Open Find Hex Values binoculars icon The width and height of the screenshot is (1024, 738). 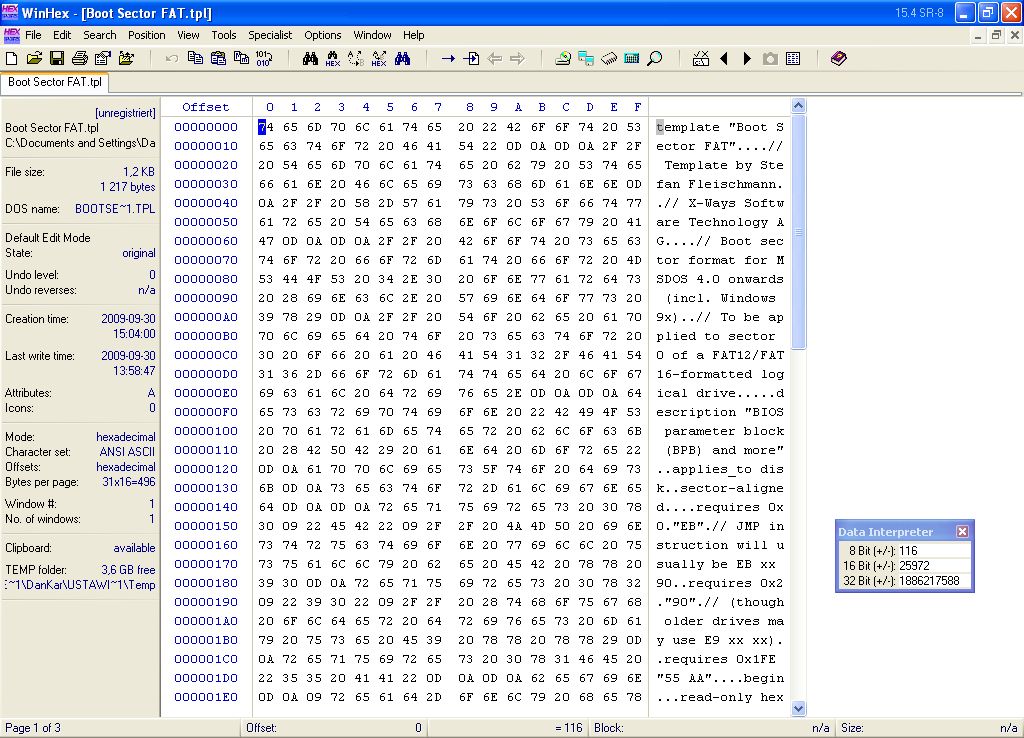point(333,59)
